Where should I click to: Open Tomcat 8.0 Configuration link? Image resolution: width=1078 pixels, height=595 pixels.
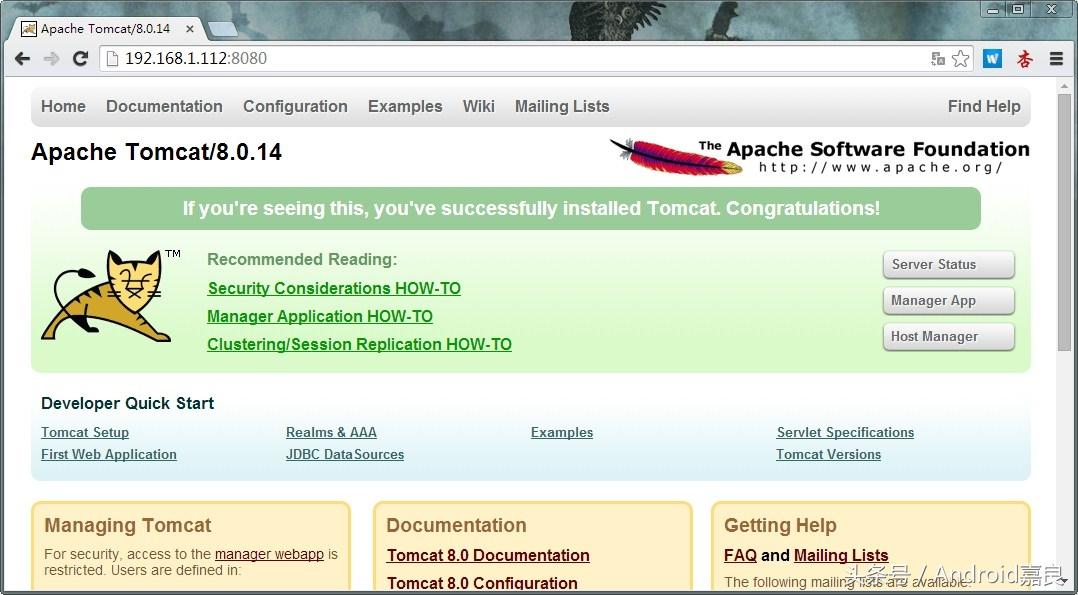pos(482,583)
